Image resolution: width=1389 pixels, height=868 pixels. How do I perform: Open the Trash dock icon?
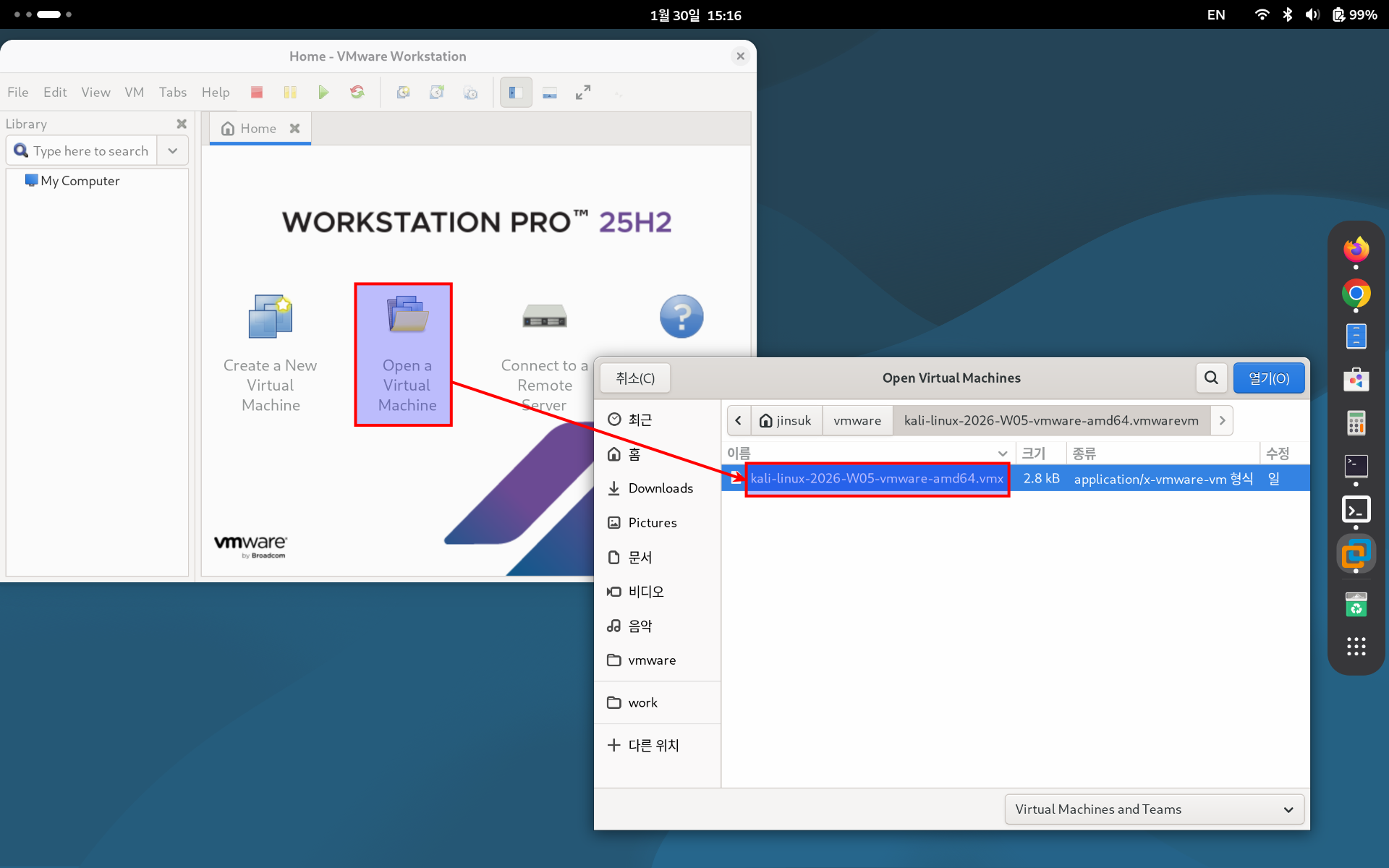(1356, 604)
